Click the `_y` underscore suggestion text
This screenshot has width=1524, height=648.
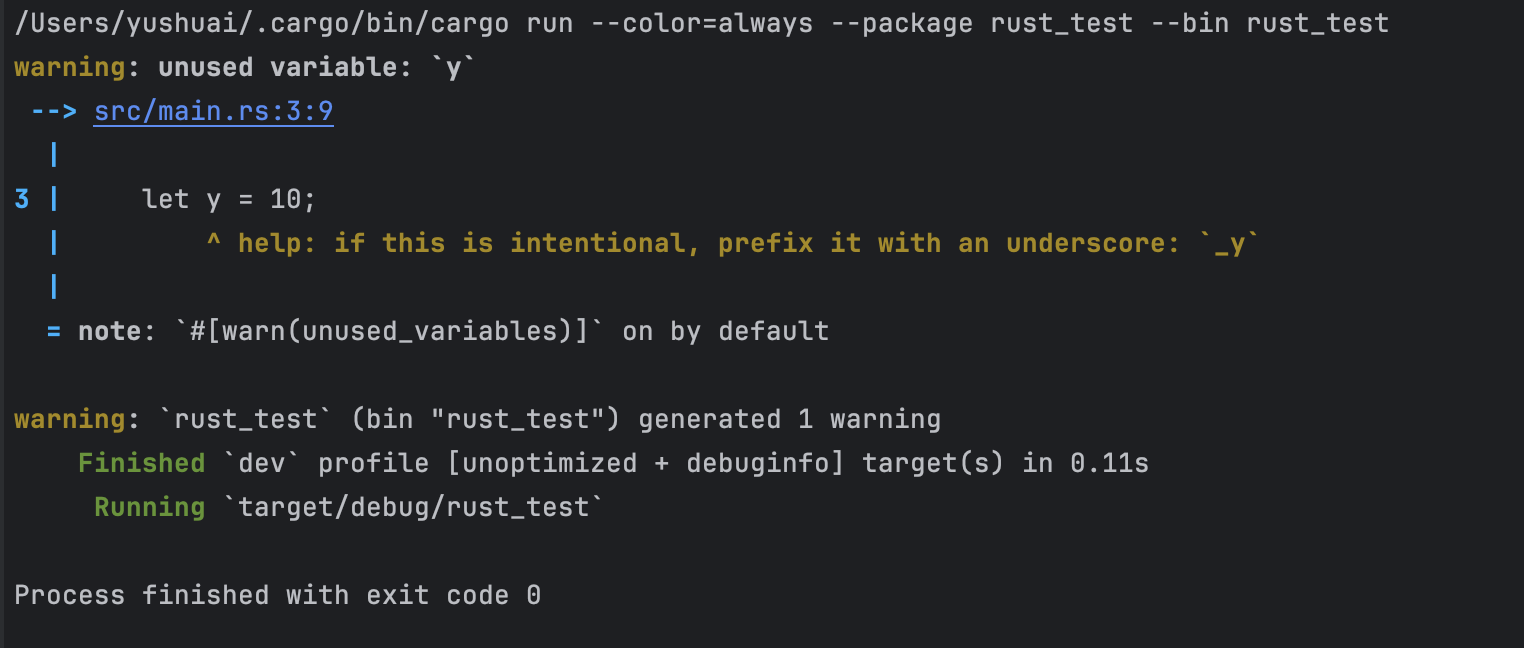click(x=1229, y=244)
